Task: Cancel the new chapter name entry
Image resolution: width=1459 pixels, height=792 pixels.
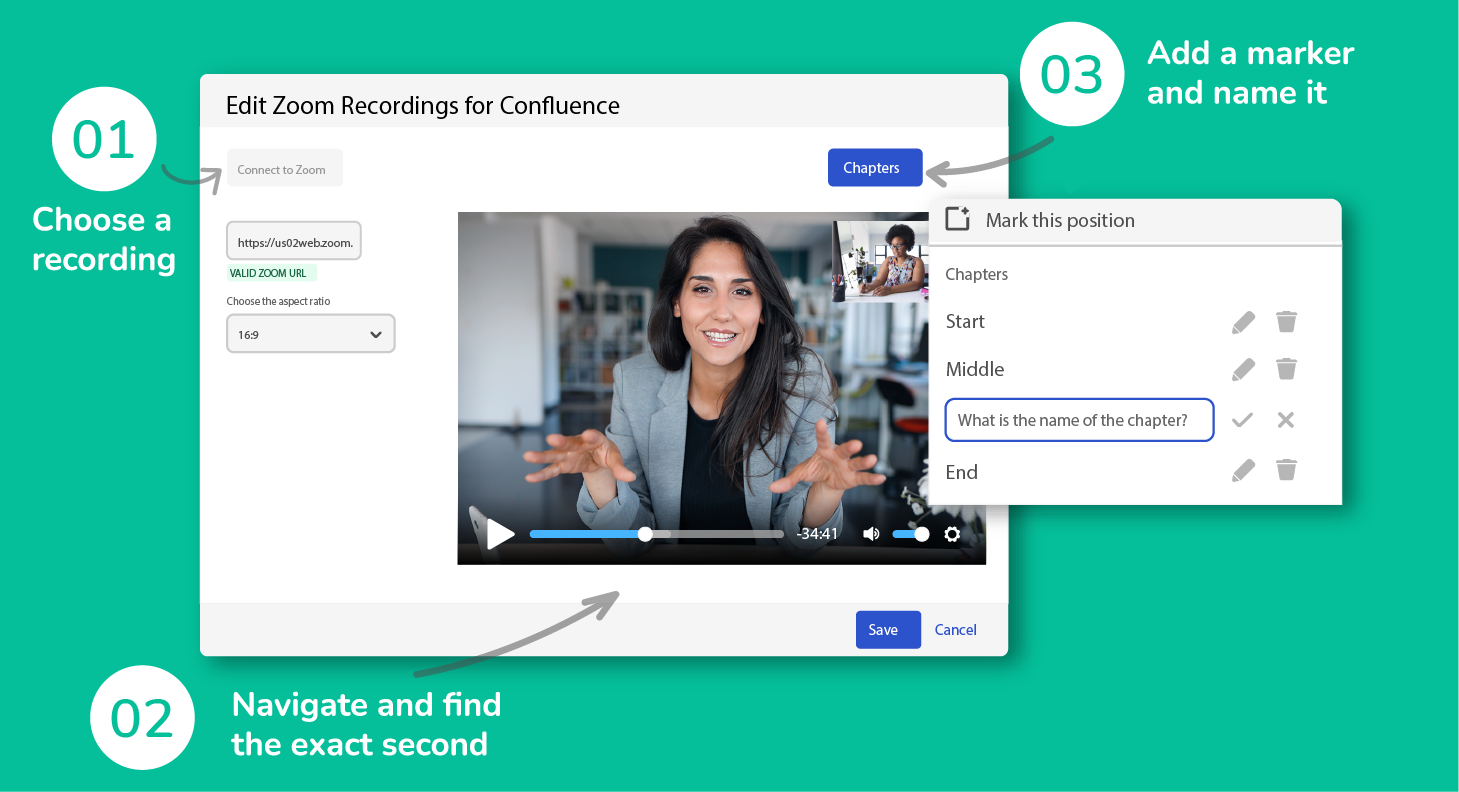Action: coord(1286,420)
